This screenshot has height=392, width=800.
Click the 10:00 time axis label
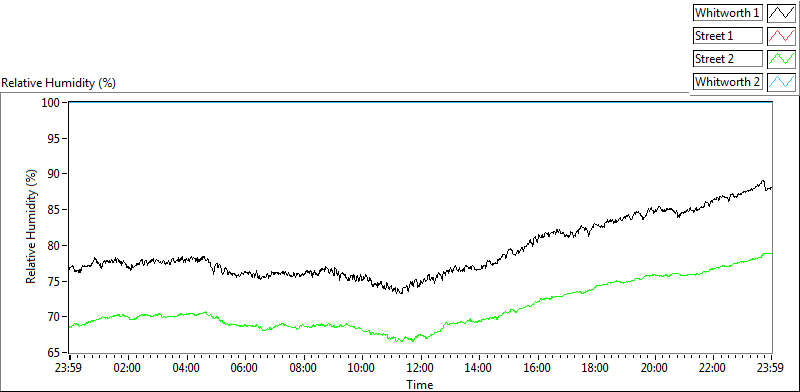click(x=362, y=368)
